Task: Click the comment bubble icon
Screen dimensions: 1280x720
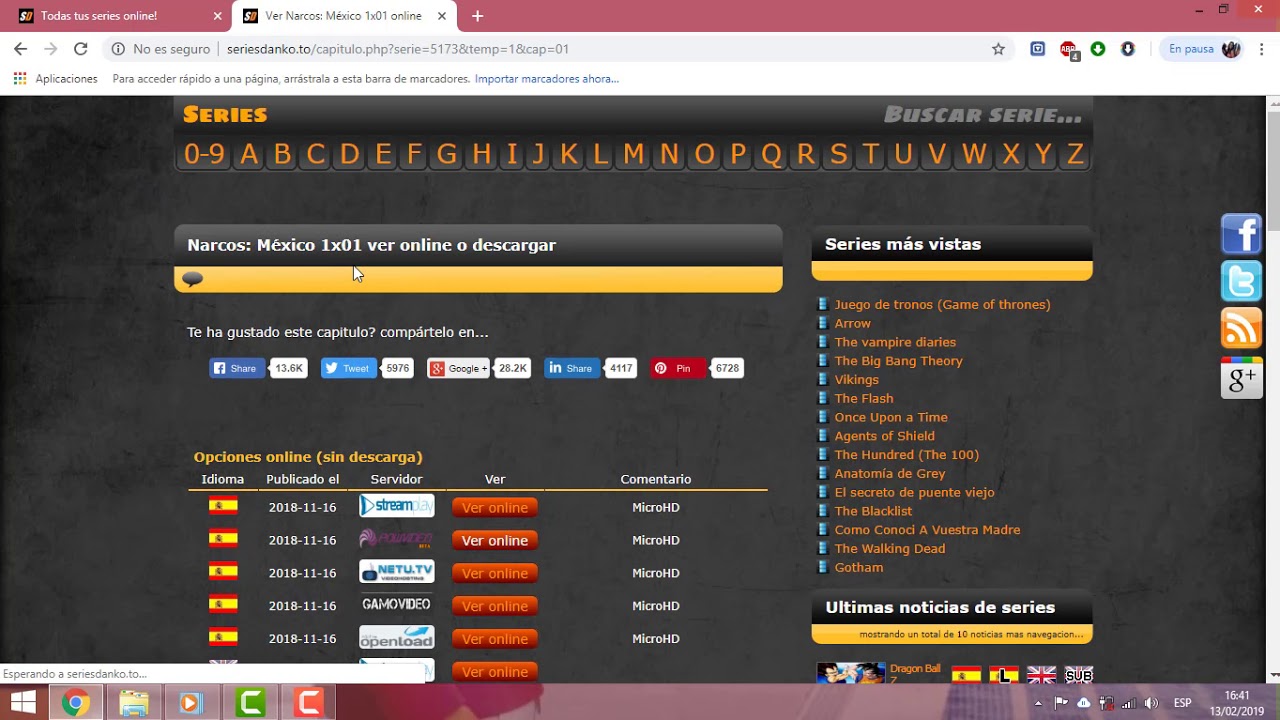Action: point(193,279)
